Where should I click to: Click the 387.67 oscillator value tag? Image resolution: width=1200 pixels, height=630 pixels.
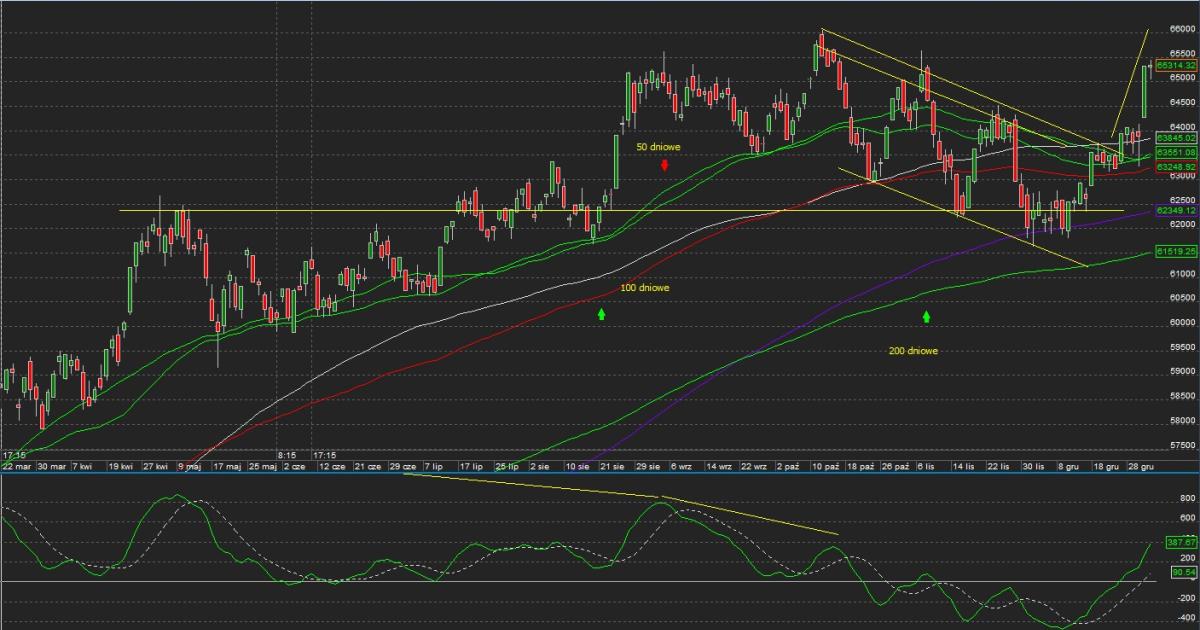1180,542
